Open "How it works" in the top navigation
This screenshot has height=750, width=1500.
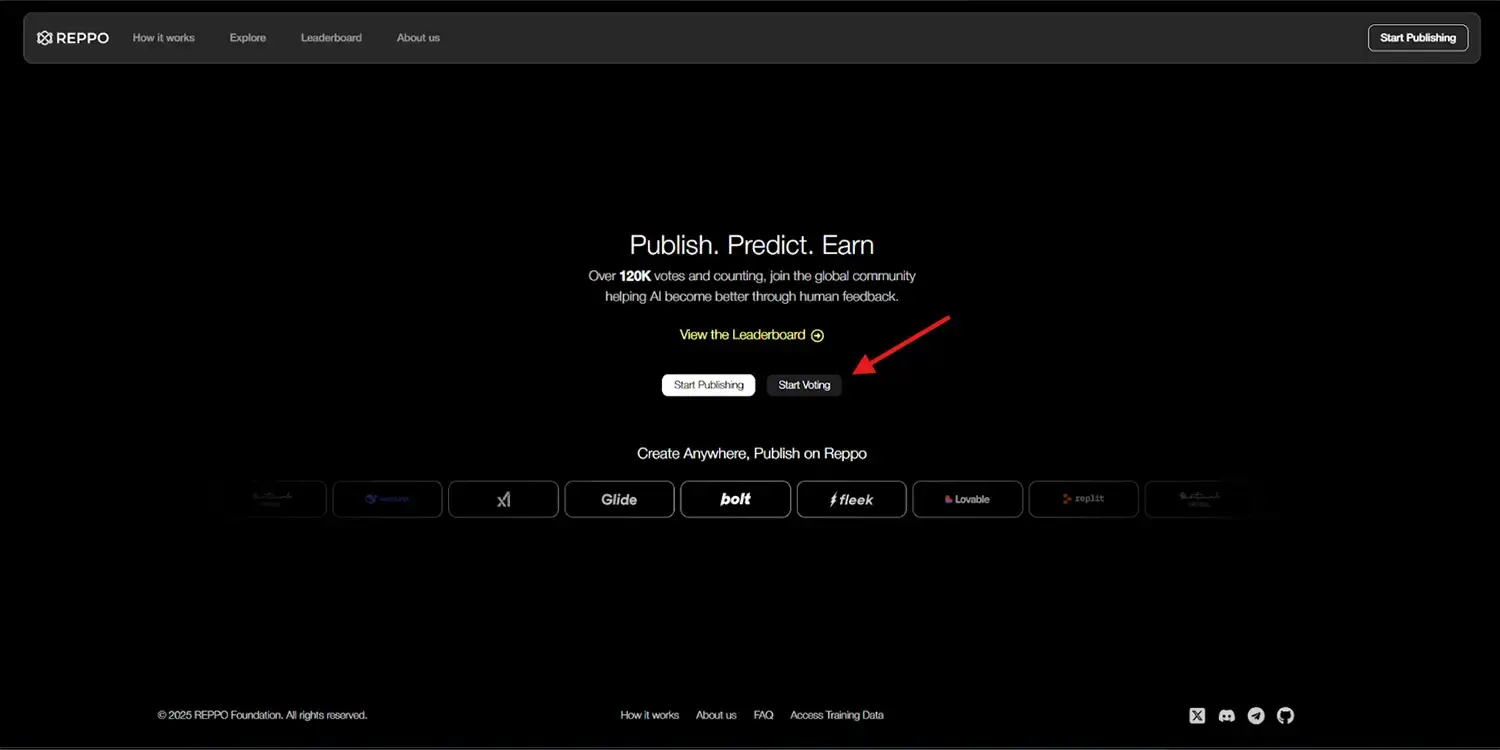tap(164, 38)
